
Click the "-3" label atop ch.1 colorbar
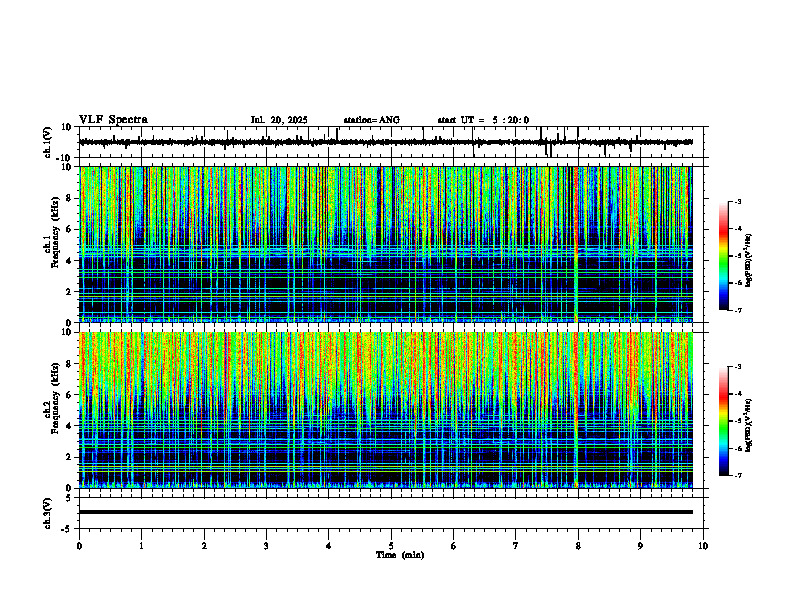[x=738, y=201]
